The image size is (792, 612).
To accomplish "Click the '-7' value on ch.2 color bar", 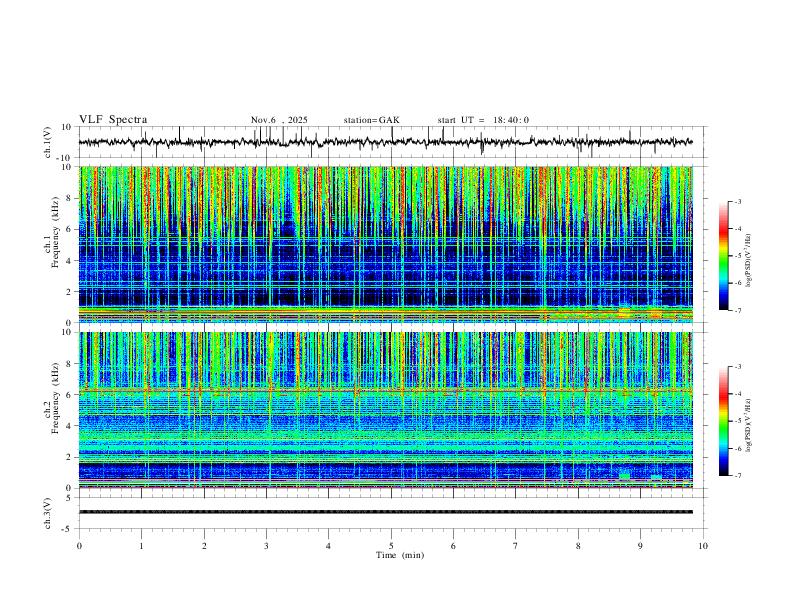I will 737,476.
